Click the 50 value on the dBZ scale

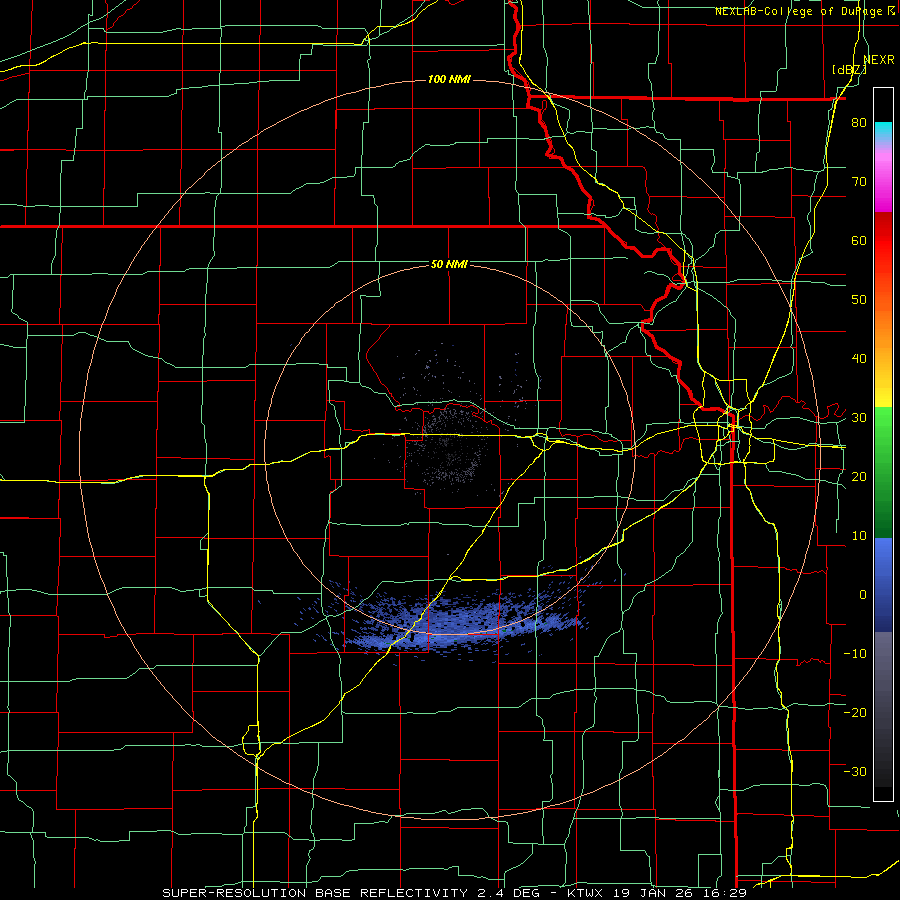859,300
